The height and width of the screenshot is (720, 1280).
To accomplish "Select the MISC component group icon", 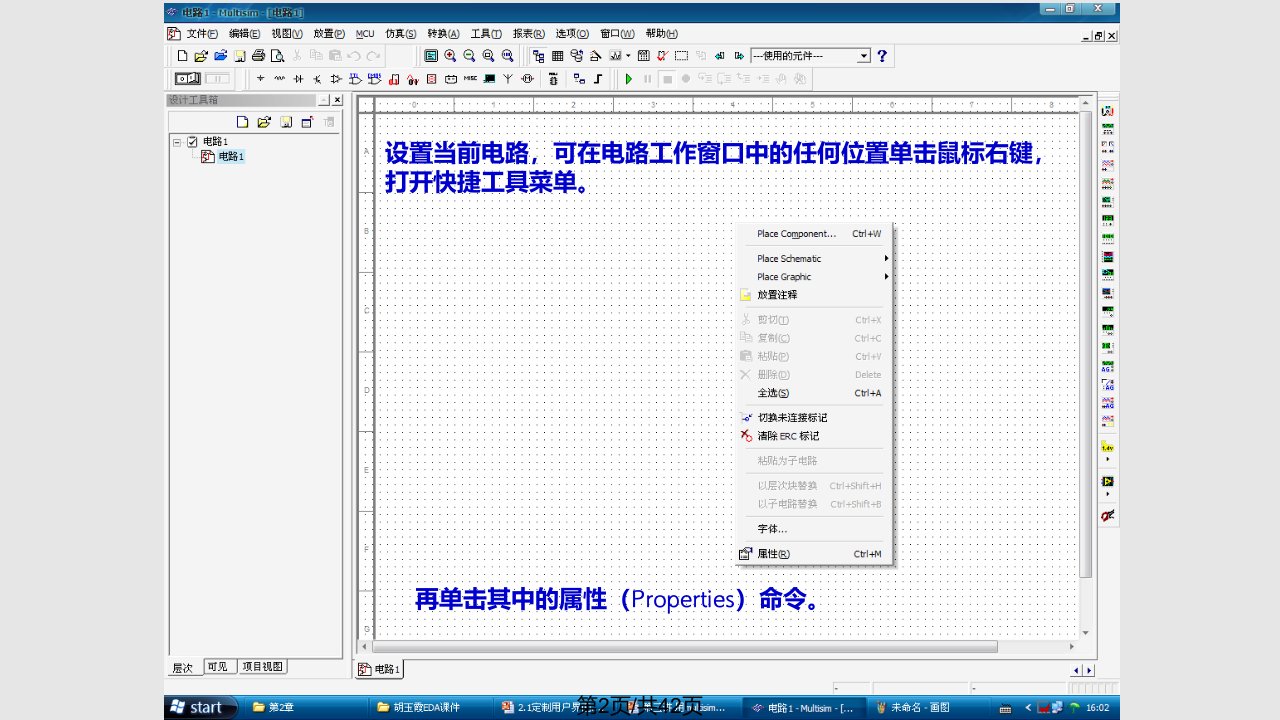I will pos(470,78).
